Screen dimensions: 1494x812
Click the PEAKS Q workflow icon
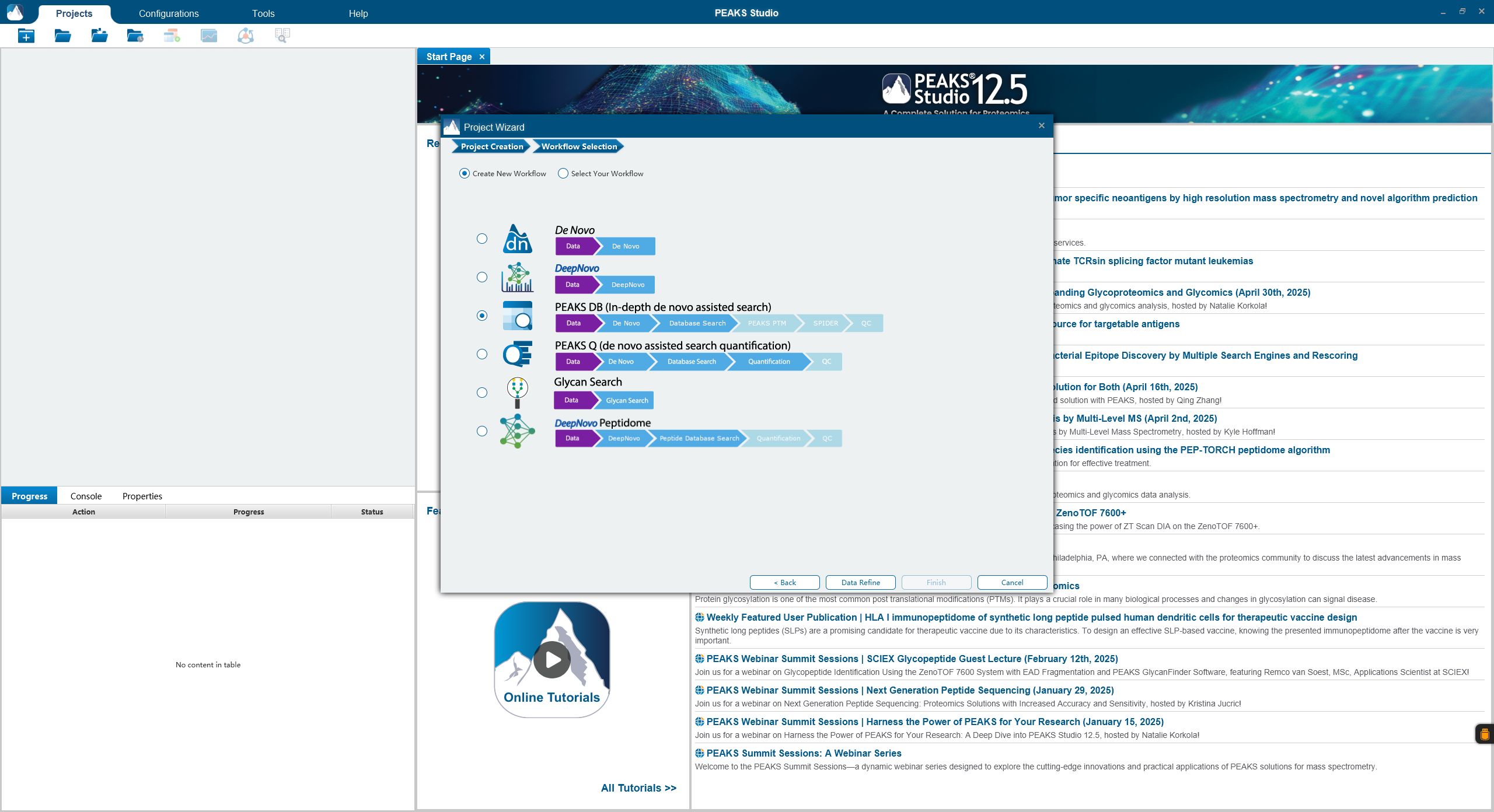pos(517,354)
